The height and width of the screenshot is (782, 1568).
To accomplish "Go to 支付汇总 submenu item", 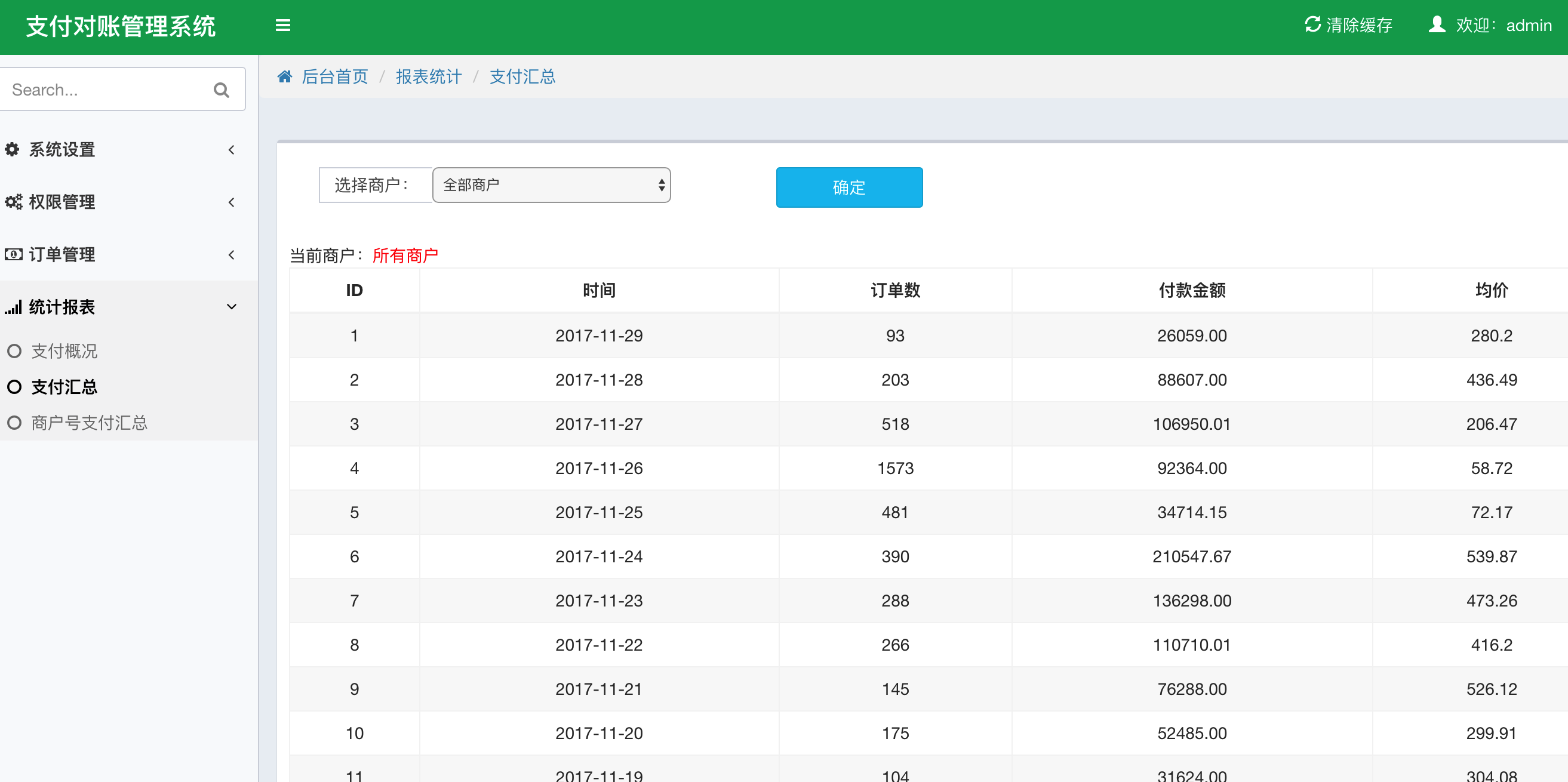I will point(64,387).
